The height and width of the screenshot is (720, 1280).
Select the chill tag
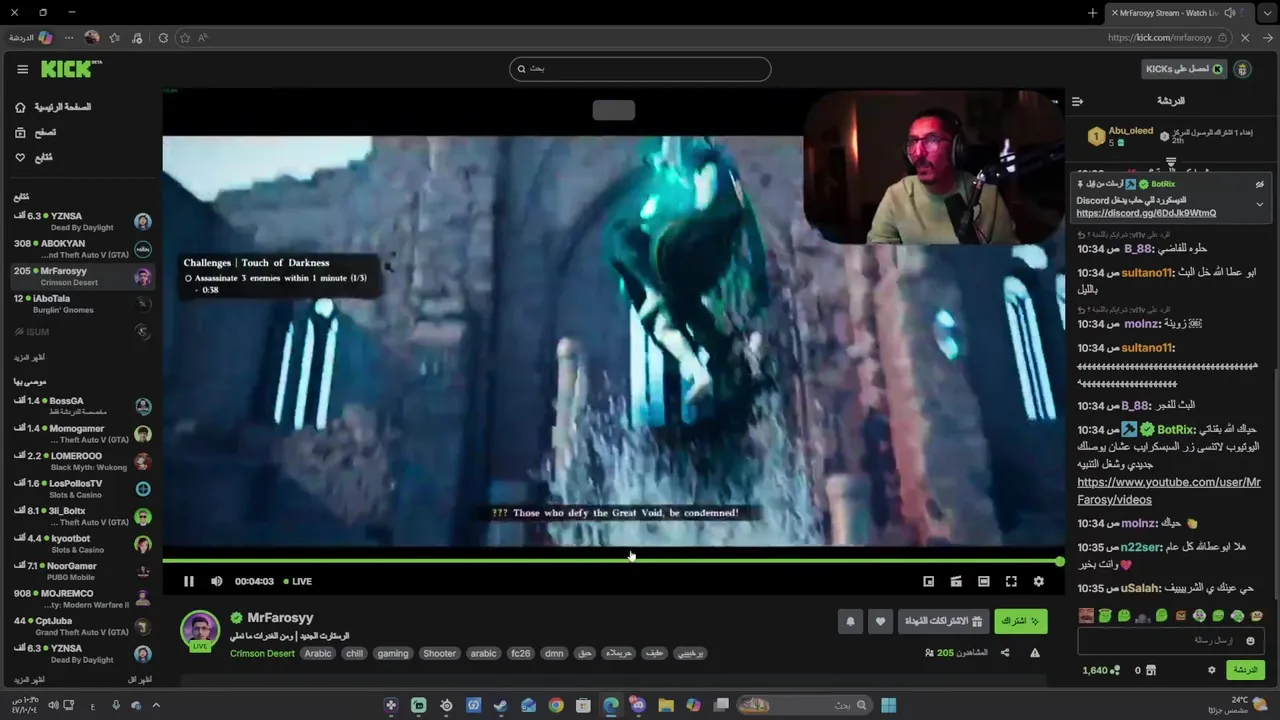coord(354,653)
